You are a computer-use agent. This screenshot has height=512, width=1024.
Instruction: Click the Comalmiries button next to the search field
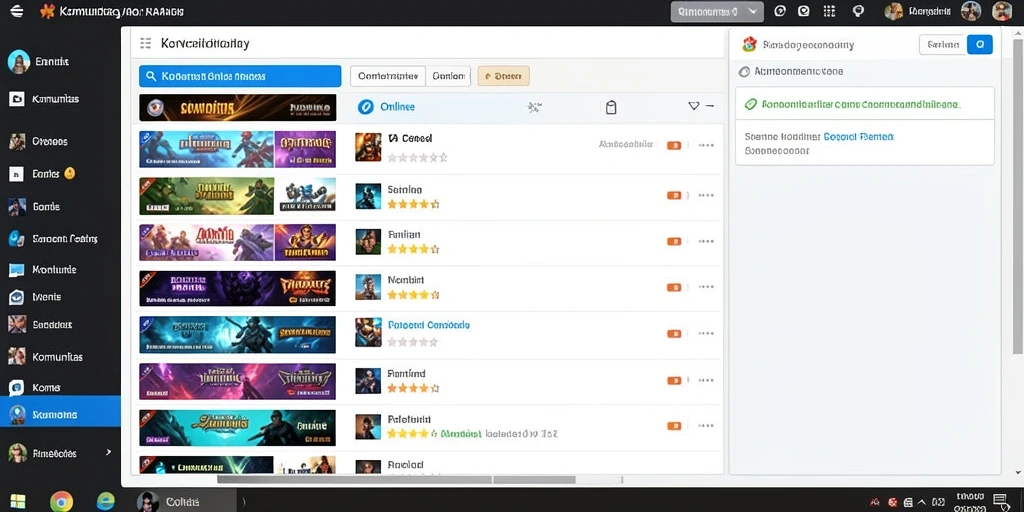388,76
